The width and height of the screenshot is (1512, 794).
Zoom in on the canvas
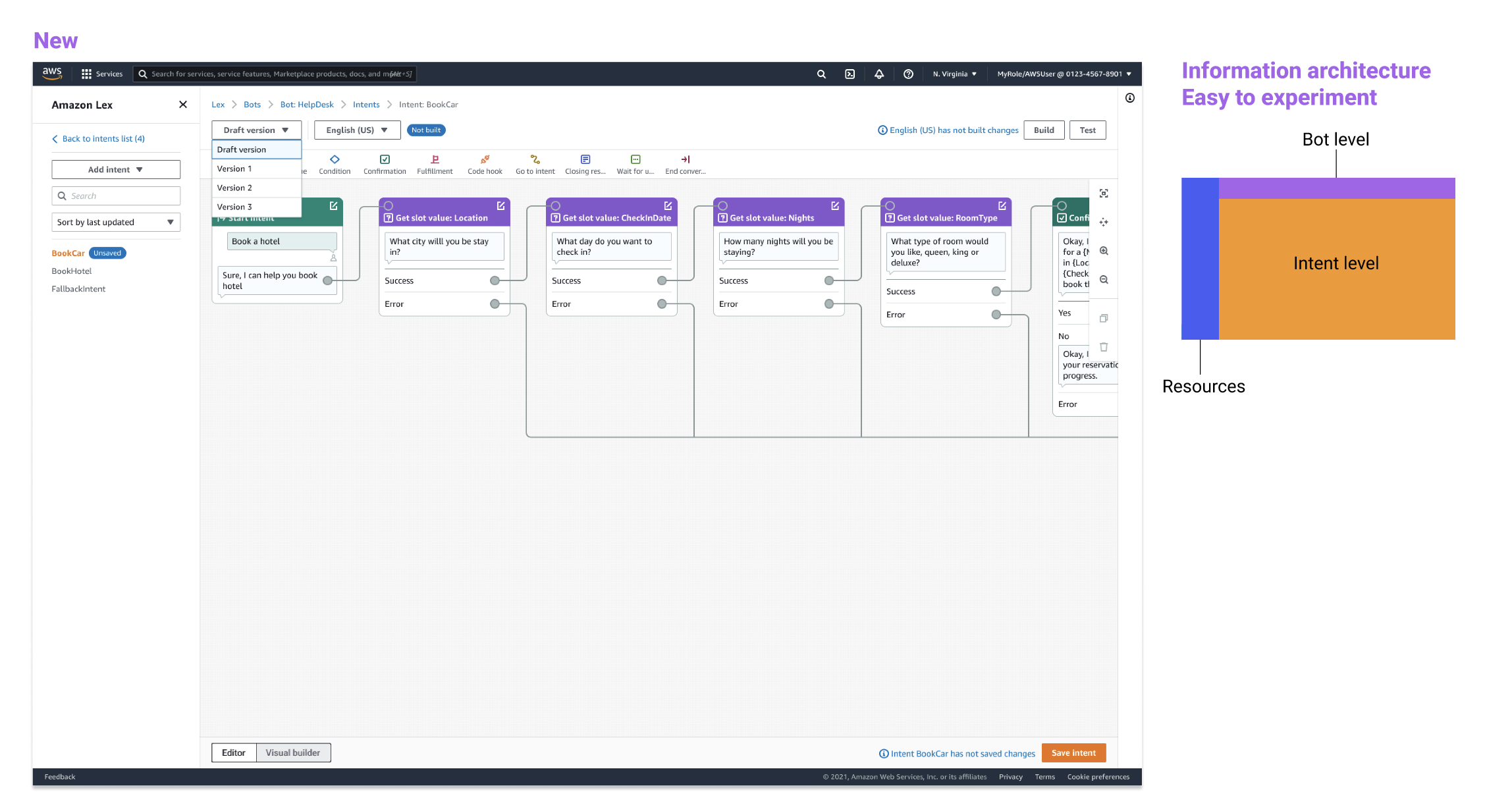1104,251
